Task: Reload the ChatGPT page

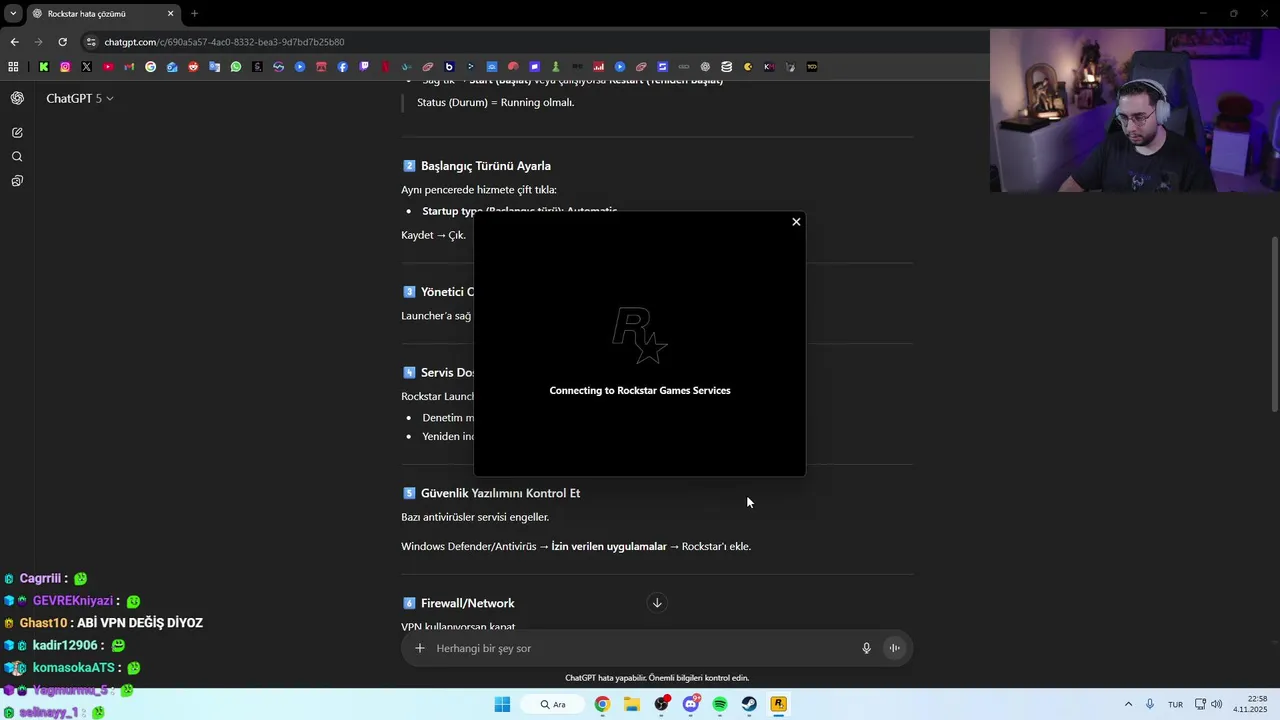Action: click(x=62, y=42)
